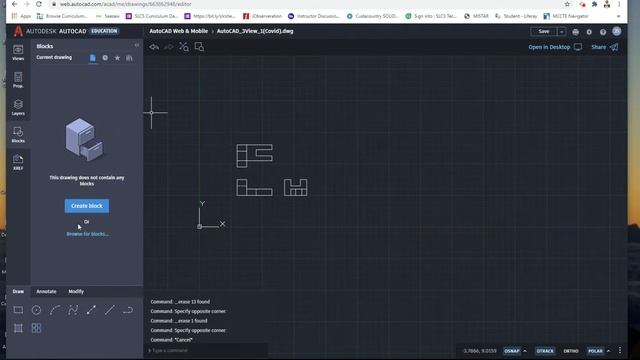Click the Share button

click(605, 47)
